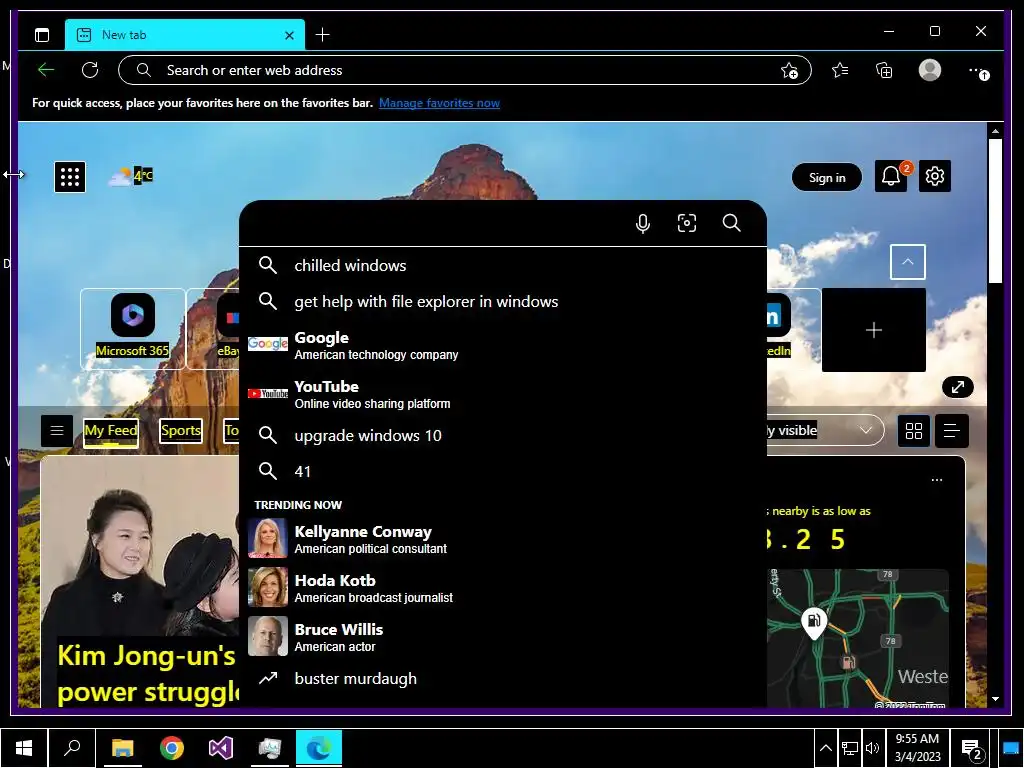The image size is (1024, 768).
Task: Click the gas station map pin
Action: [814, 622]
